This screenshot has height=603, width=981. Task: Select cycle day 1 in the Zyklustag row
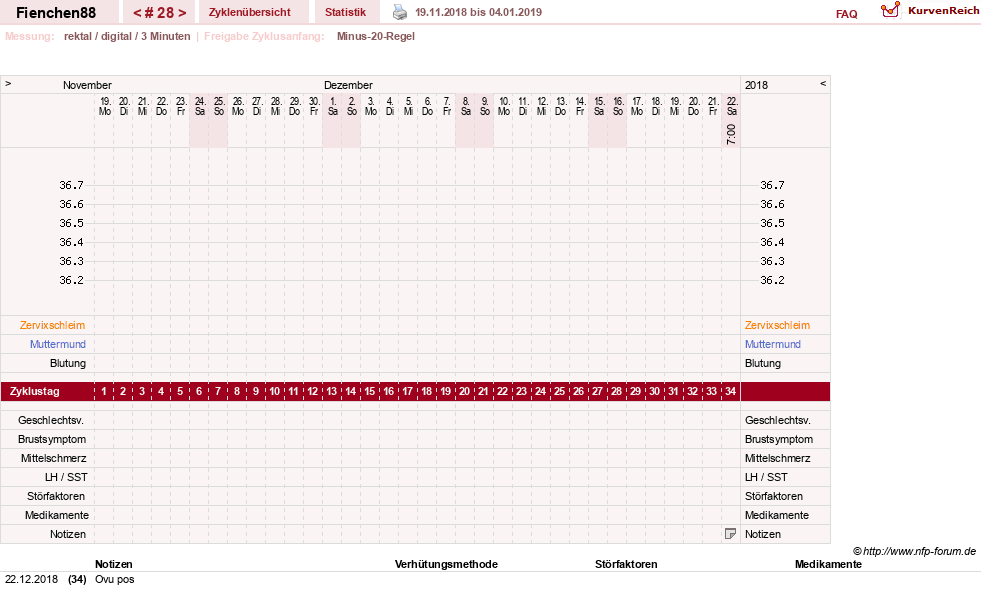point(104,392)
